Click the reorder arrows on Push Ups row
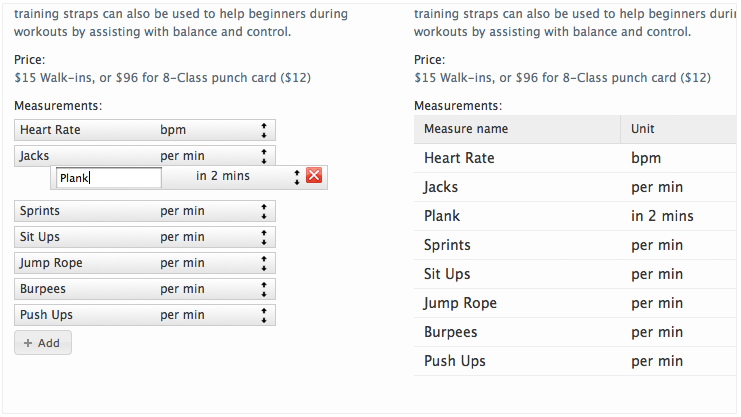 [264, 315]
